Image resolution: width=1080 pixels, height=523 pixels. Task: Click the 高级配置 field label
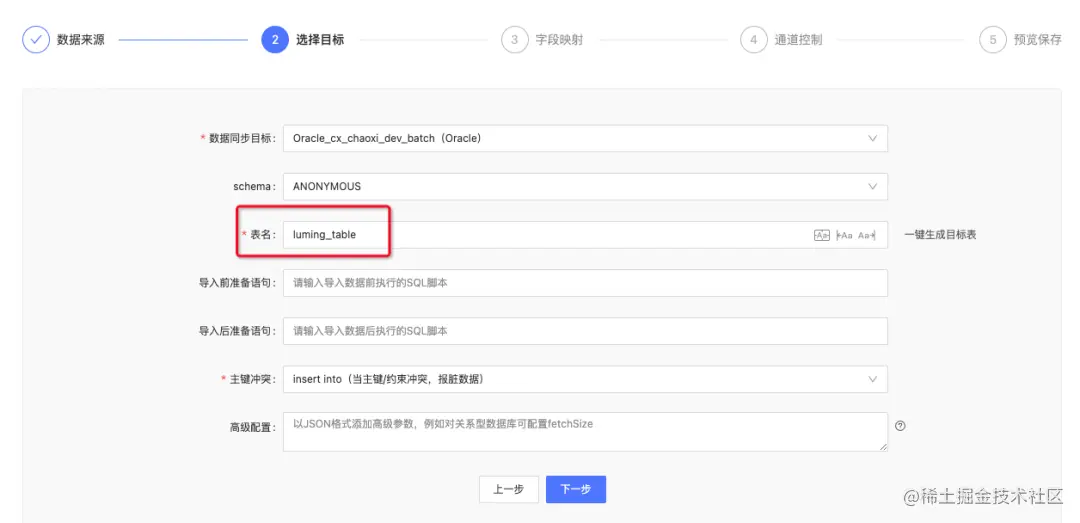[x=253, y=427]
